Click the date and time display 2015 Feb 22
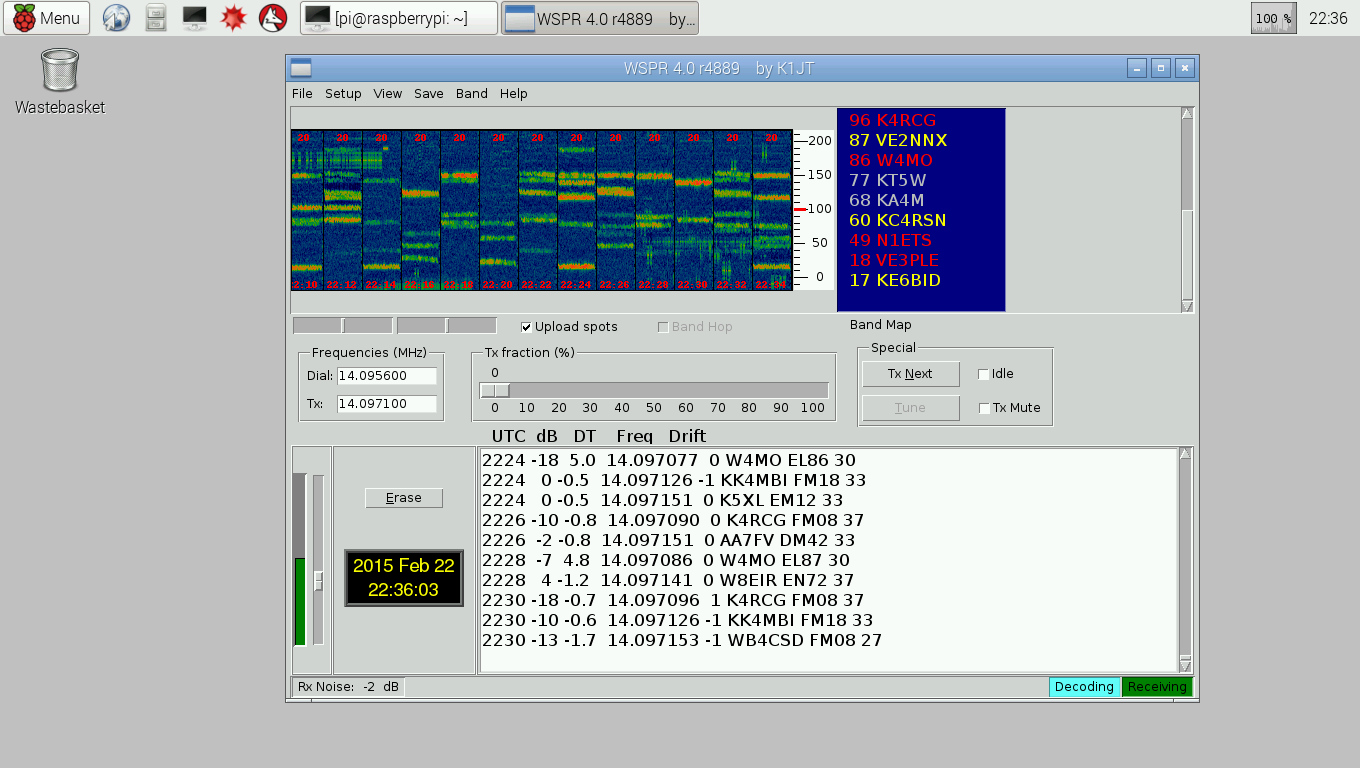Viewport: 1360px width, 768px height. 404,578
